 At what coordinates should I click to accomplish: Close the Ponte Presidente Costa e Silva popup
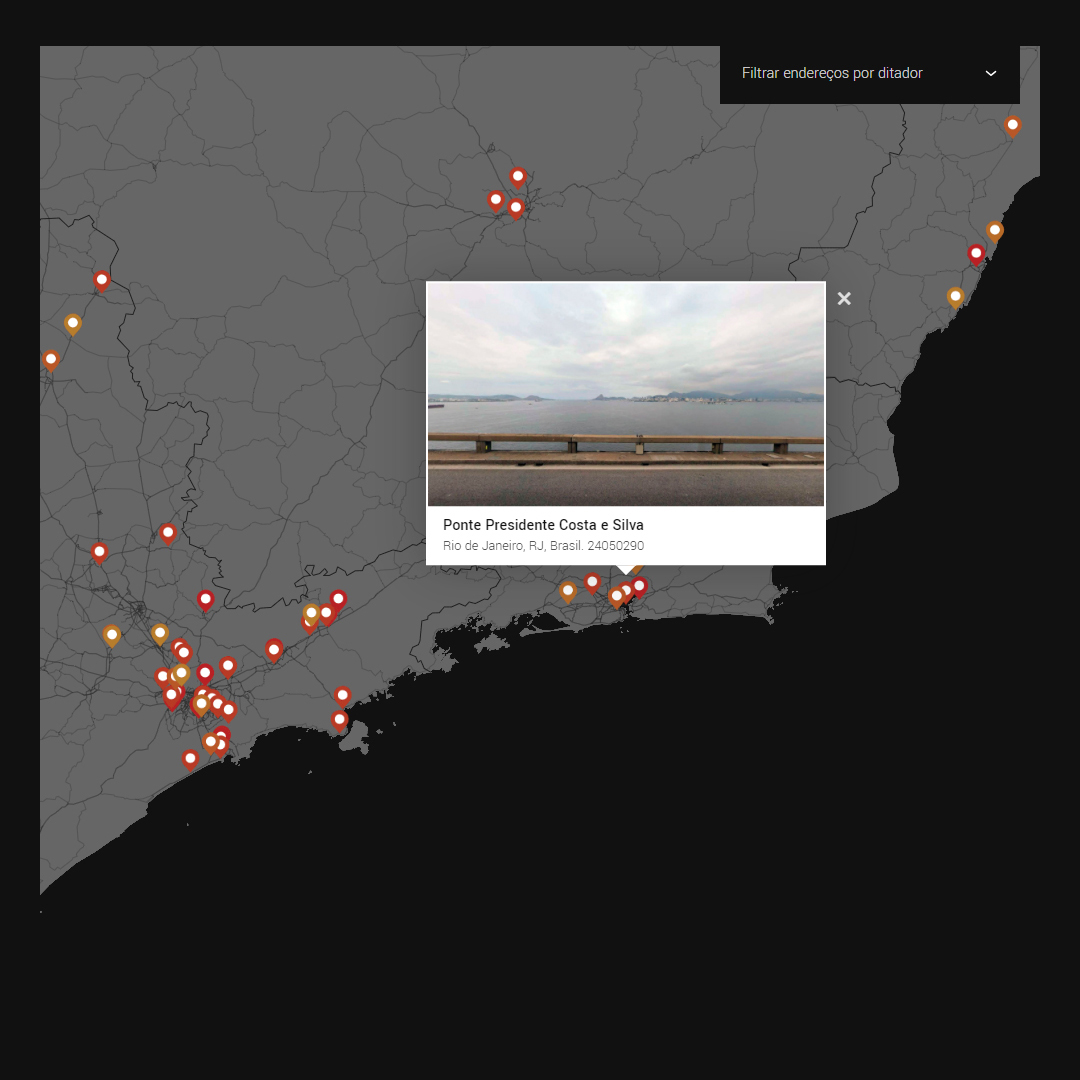click(844, 298)
